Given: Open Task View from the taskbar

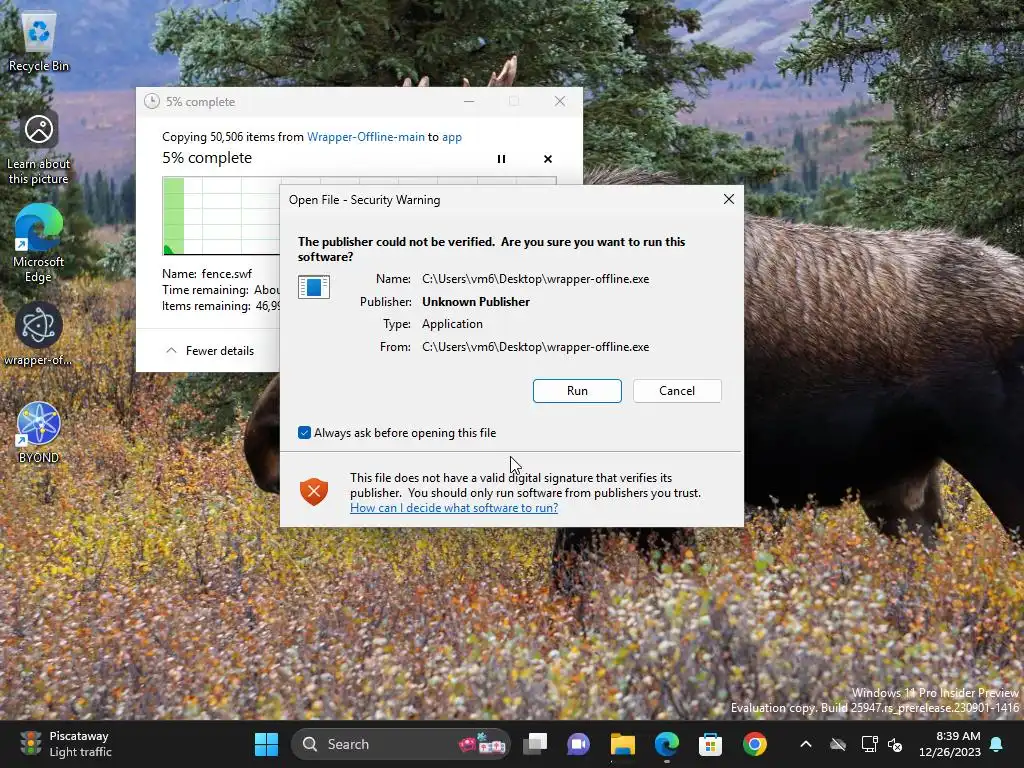Looking at the screenshot, I should pos(535,744).
